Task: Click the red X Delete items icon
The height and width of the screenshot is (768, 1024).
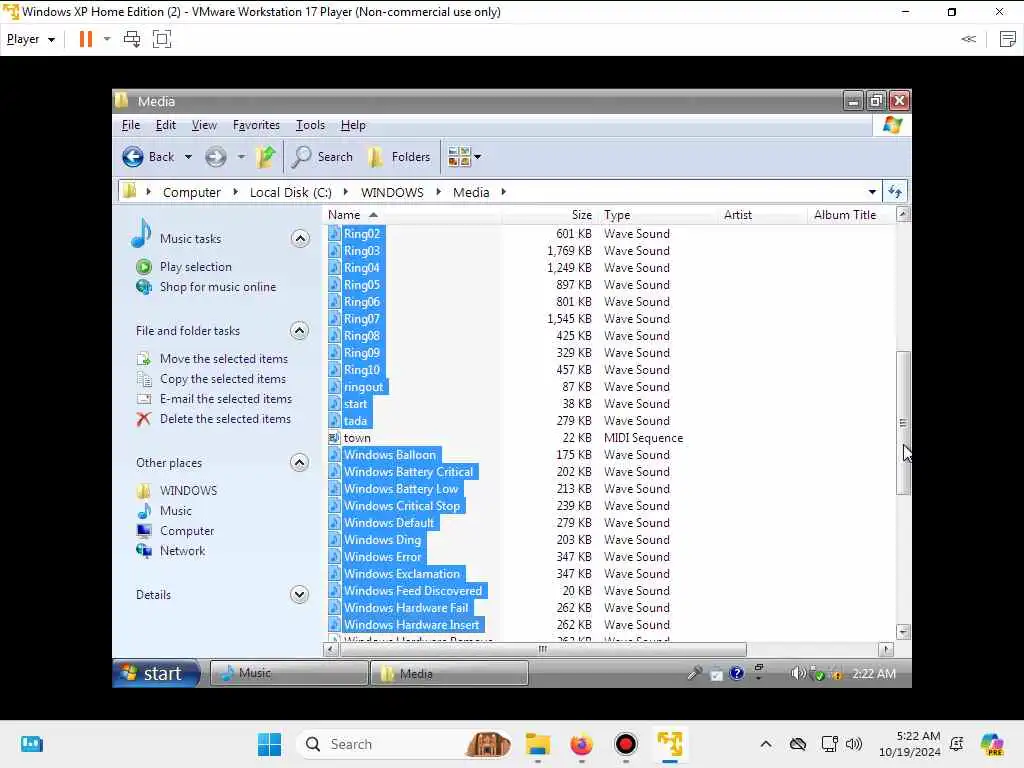Action: click(144, 419)
